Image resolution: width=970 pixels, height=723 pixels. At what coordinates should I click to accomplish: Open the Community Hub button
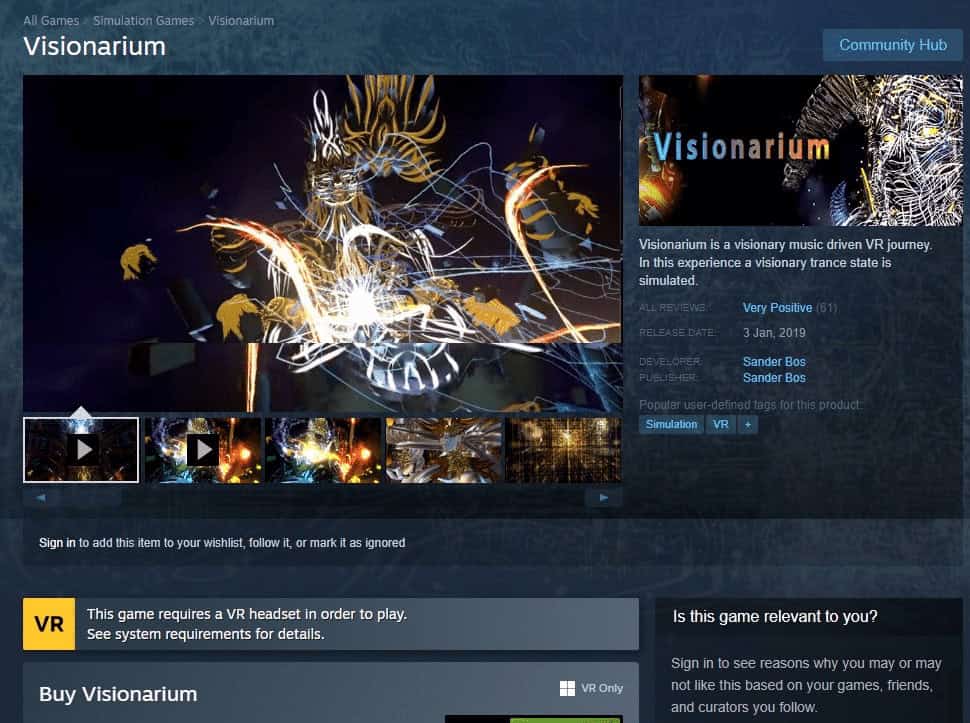(x=893, y=45)
